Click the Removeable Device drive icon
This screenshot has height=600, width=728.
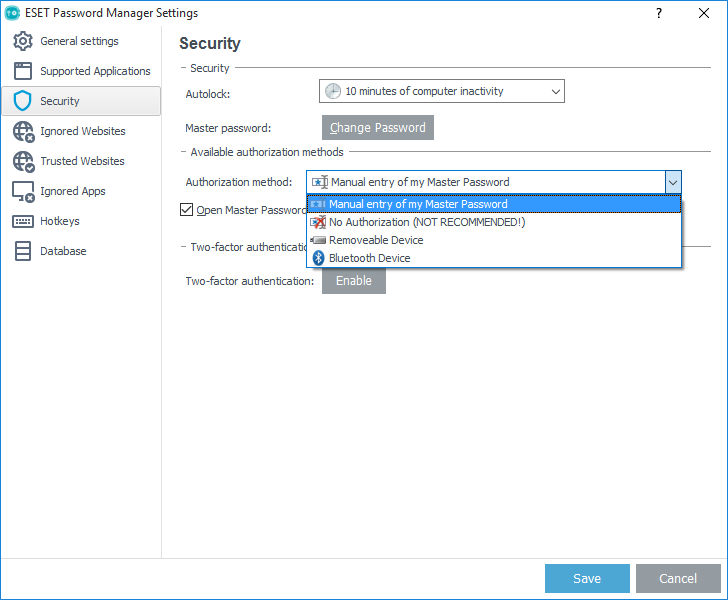318,240
